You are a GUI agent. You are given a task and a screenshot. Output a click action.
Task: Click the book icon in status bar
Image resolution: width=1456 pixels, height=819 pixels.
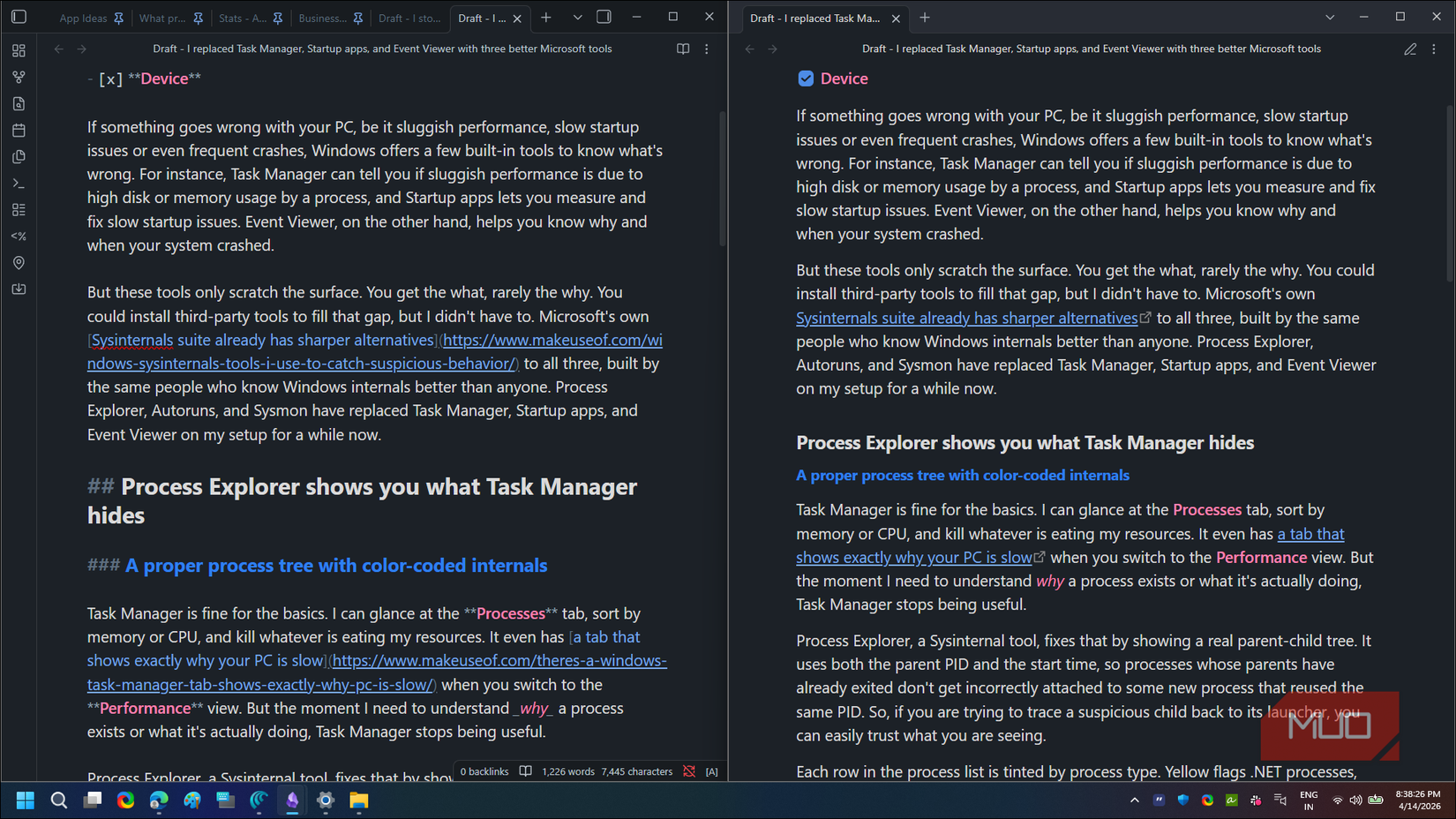[x=526, y=771]
